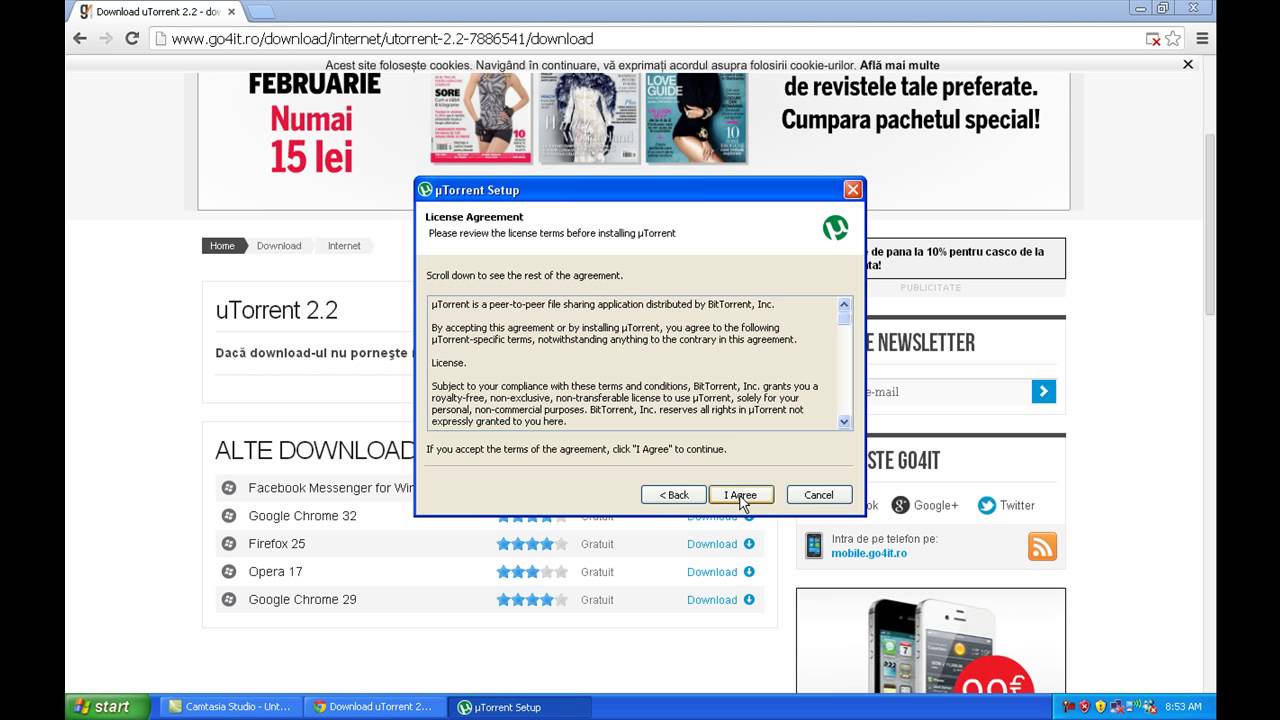The width and height of the screenshot is (1280, 720).
Task: Click the Download link for Opera 17
Action: coord(712,572)
